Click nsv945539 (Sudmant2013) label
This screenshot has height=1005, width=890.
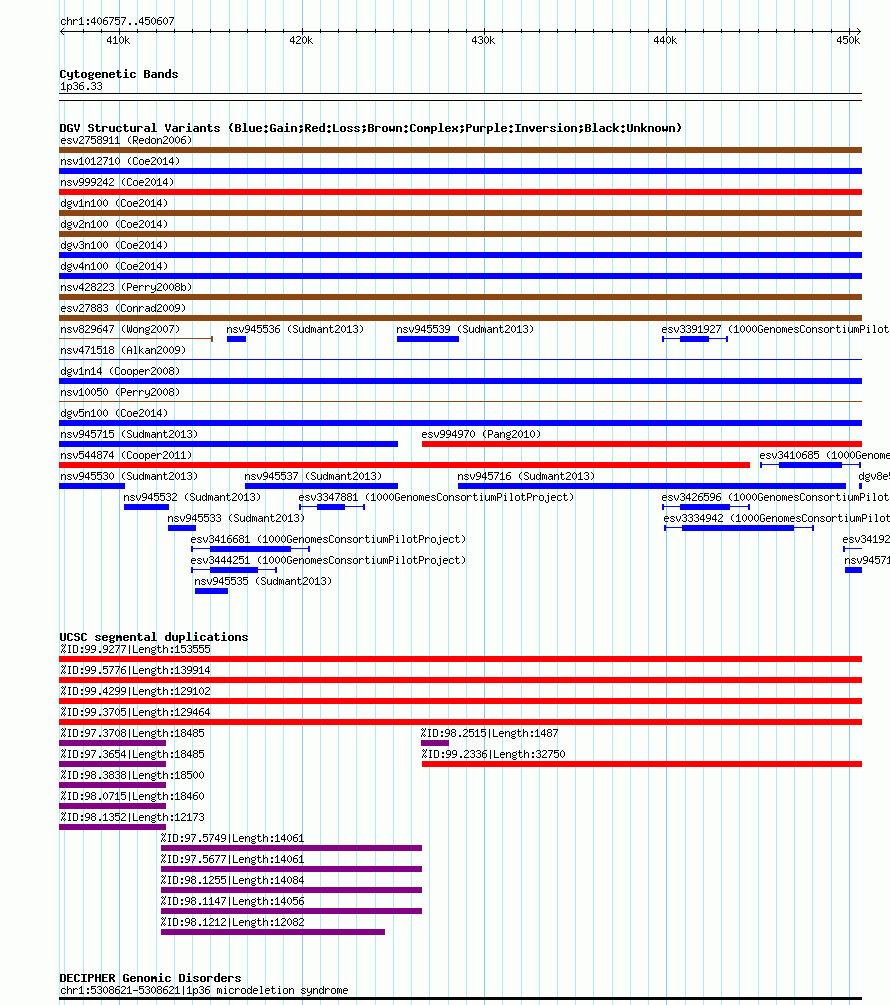(x=465, y=329)
